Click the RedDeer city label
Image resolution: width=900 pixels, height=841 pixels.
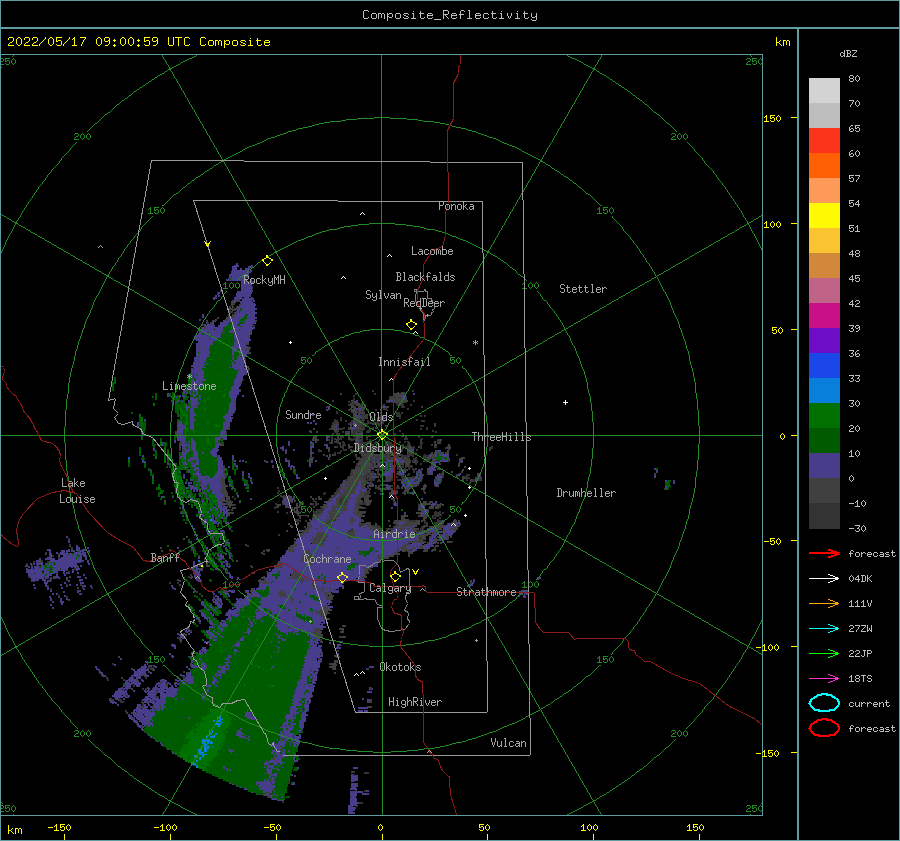point(424,303)
